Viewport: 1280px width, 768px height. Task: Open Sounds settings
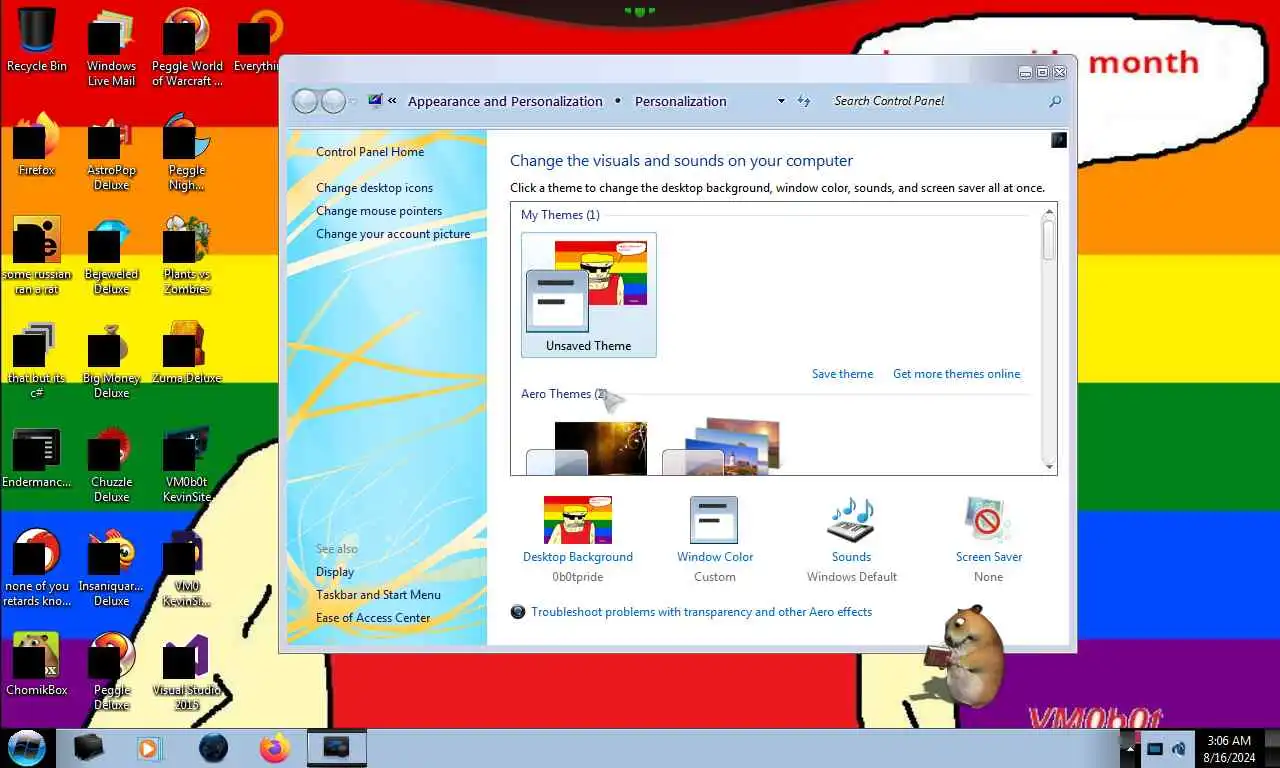click(851, 540)
